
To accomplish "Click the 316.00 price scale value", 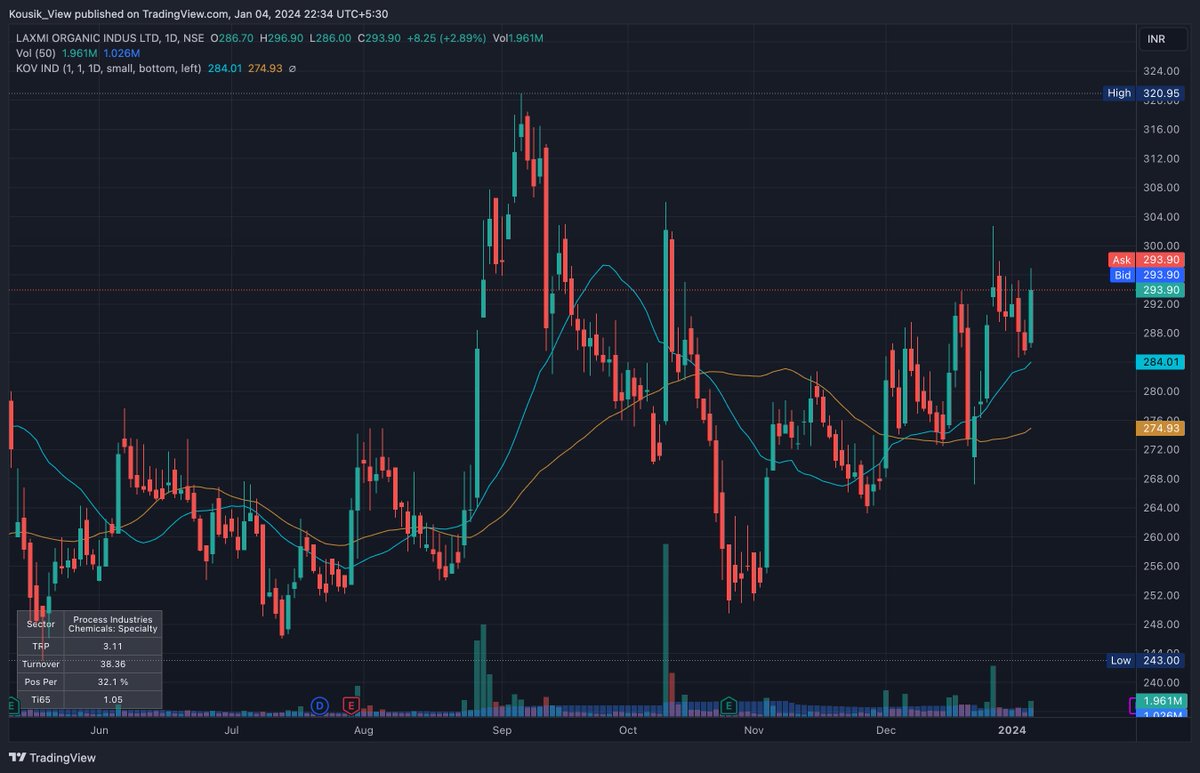I will [x=1160, y=129].
